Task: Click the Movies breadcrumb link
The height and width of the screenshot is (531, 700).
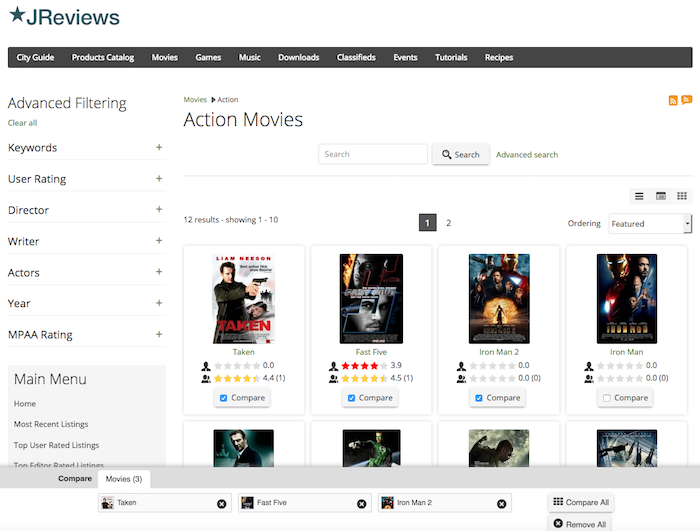Action: pos(195,100)
